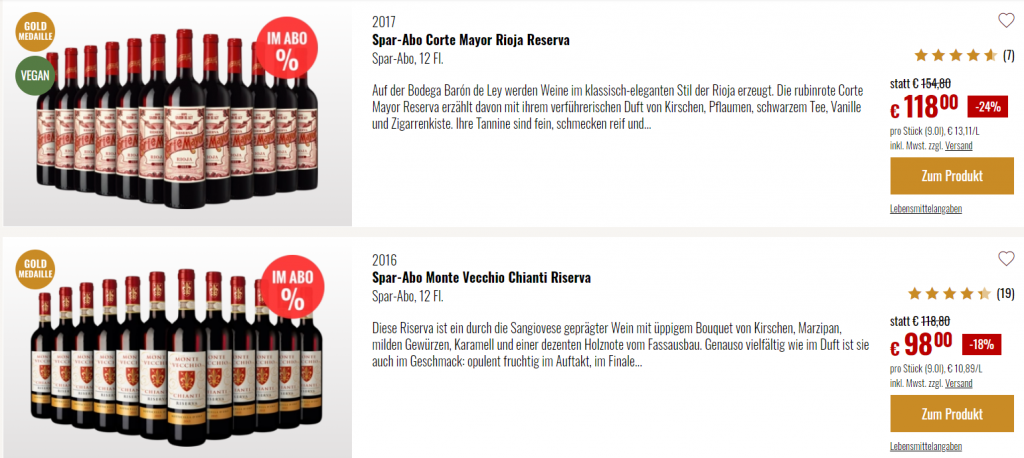Open Corte Mayor Rioja bottles product image
Image resolution: width=1024 pixels, height=458 pixels.
[x=178, y=114]
